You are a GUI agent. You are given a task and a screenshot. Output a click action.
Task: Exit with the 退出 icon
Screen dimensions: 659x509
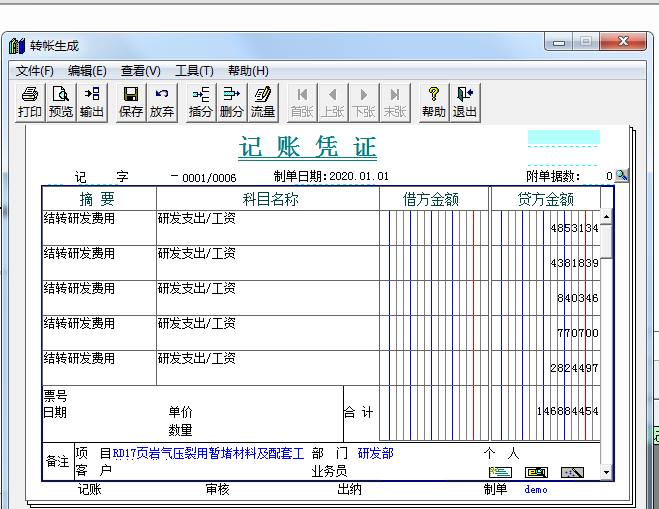click(465, 103)
